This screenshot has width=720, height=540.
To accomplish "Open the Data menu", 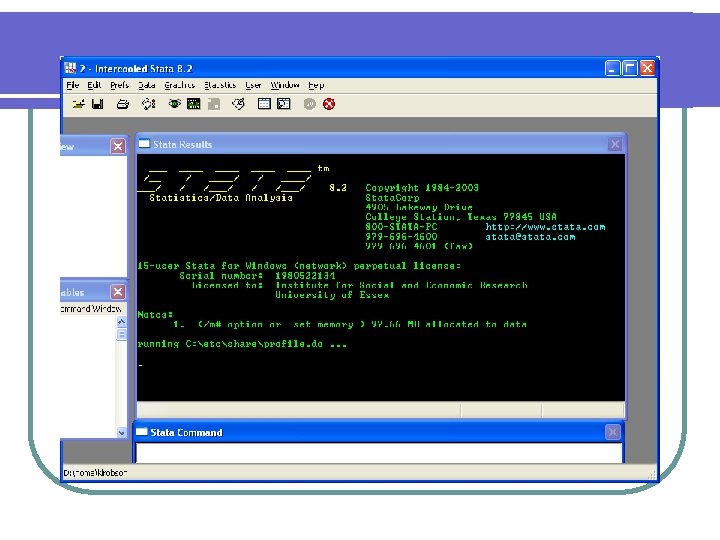I will coord(147,85).
